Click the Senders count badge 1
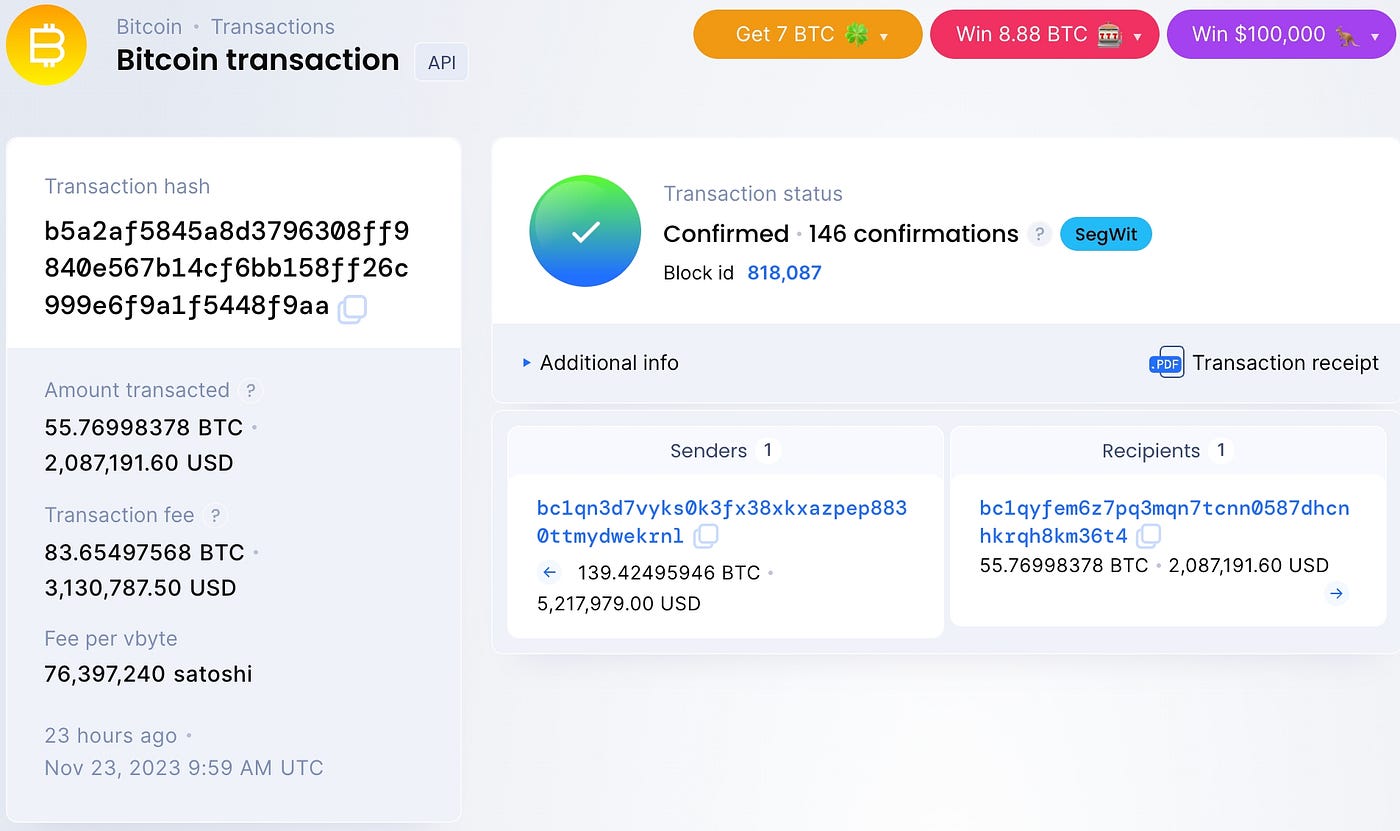The height and width of the screenshot is (831, 1400). pyautogui.click(x=768, y=451)
